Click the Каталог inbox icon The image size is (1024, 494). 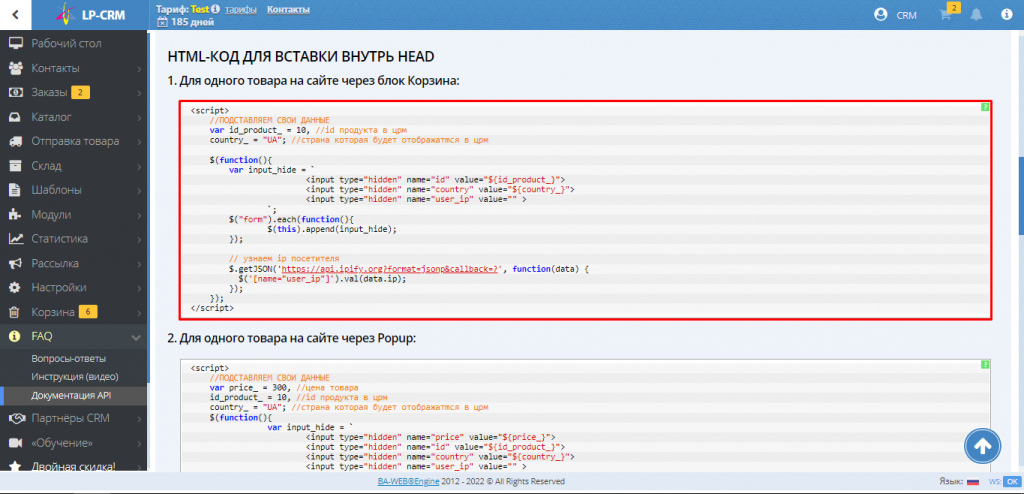click(x=16, y=117)
